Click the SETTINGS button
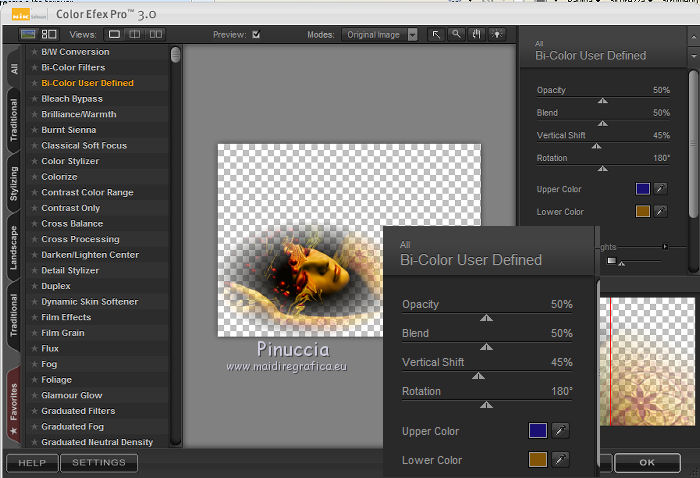The width and height of the screenshot is (700, 478). point(99,463)
